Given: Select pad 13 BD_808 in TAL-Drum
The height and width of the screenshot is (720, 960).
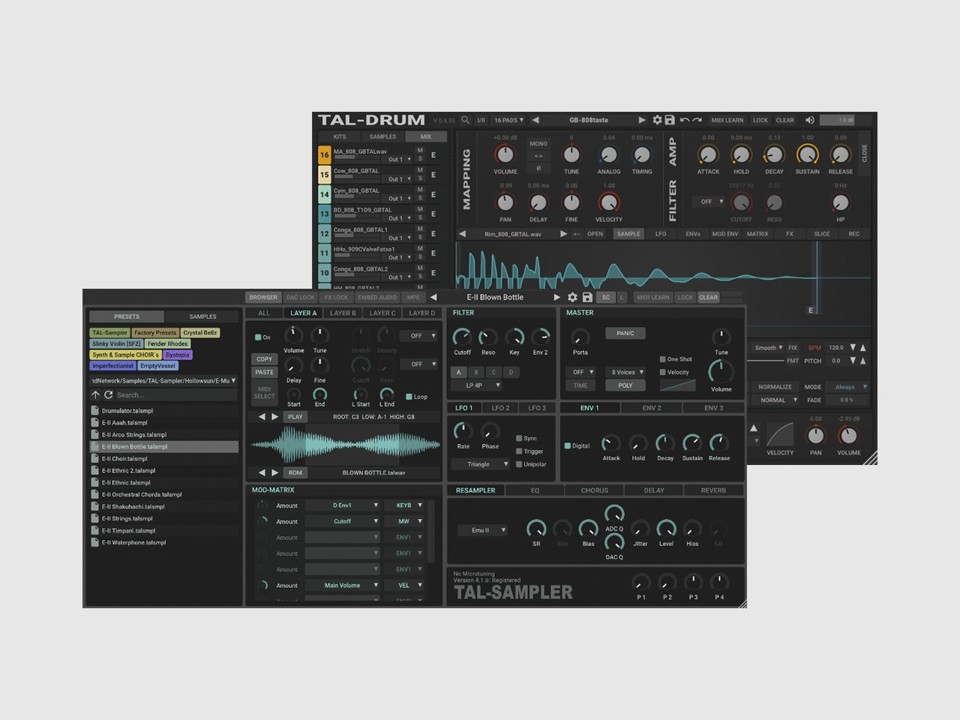Looking at the screenshot, I should [324, 214].
